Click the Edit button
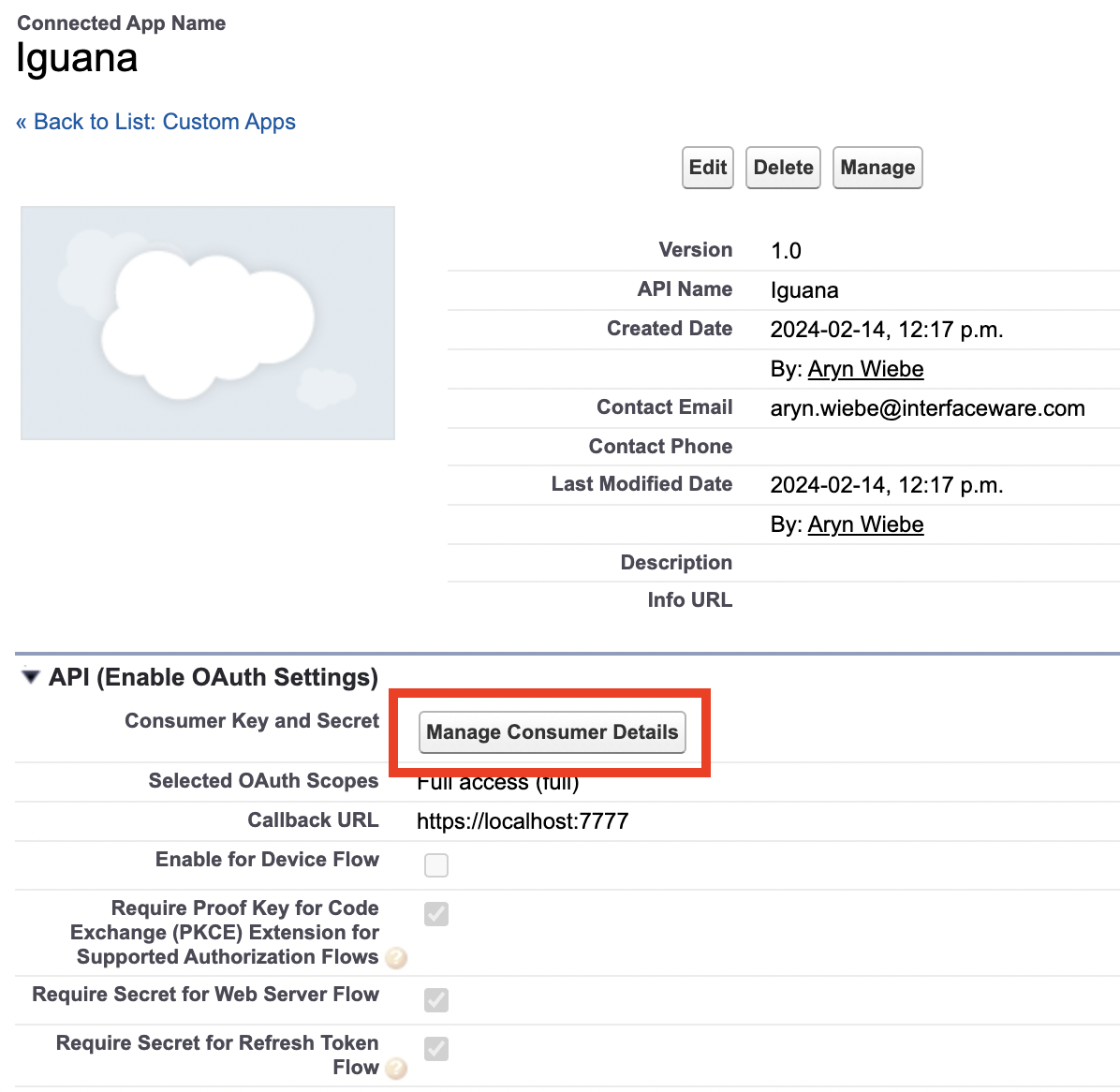The width and height of the screenshot is (1120, 1092). tap(707, 168)
